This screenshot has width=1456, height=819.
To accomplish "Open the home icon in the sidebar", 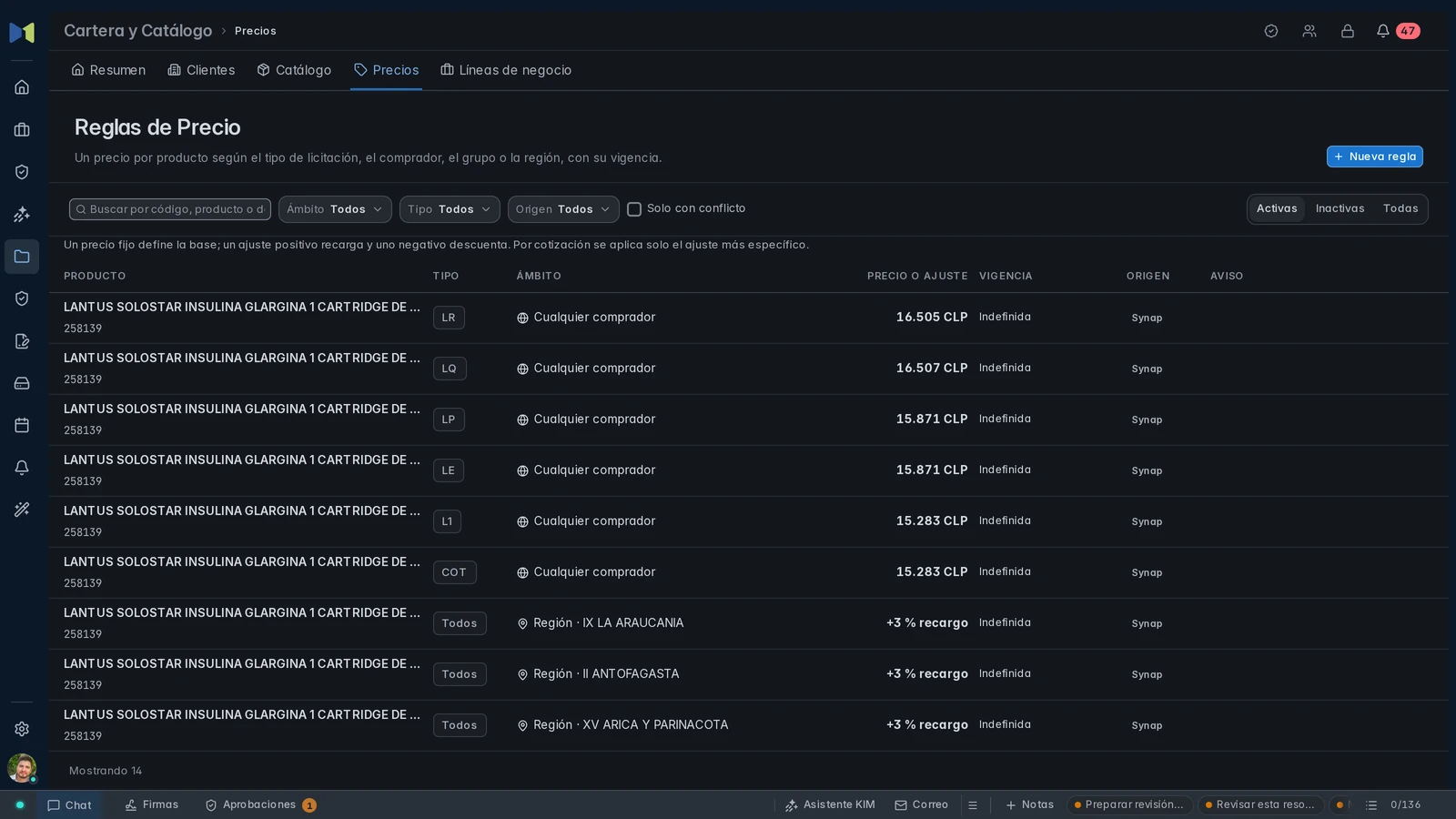I will (22, 87).
